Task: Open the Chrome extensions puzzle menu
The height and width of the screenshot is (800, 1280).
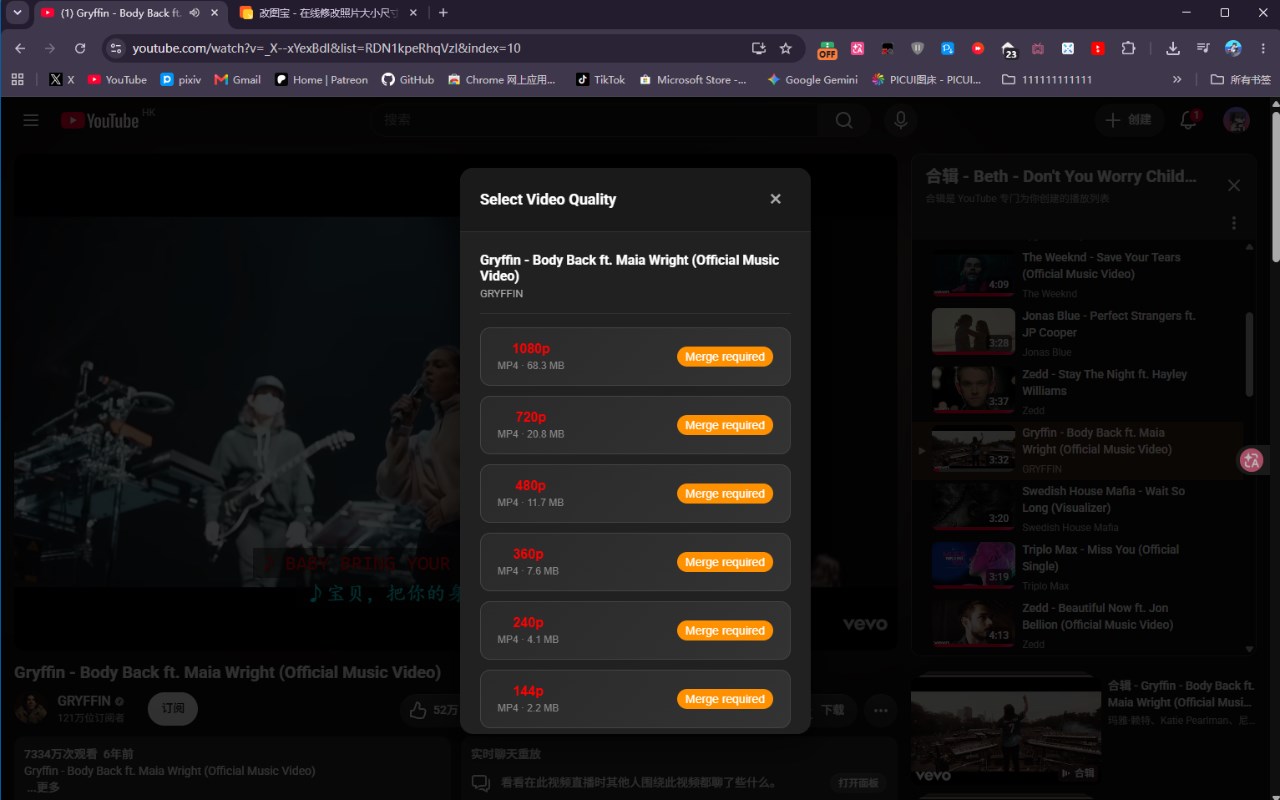Action: 1128,48
